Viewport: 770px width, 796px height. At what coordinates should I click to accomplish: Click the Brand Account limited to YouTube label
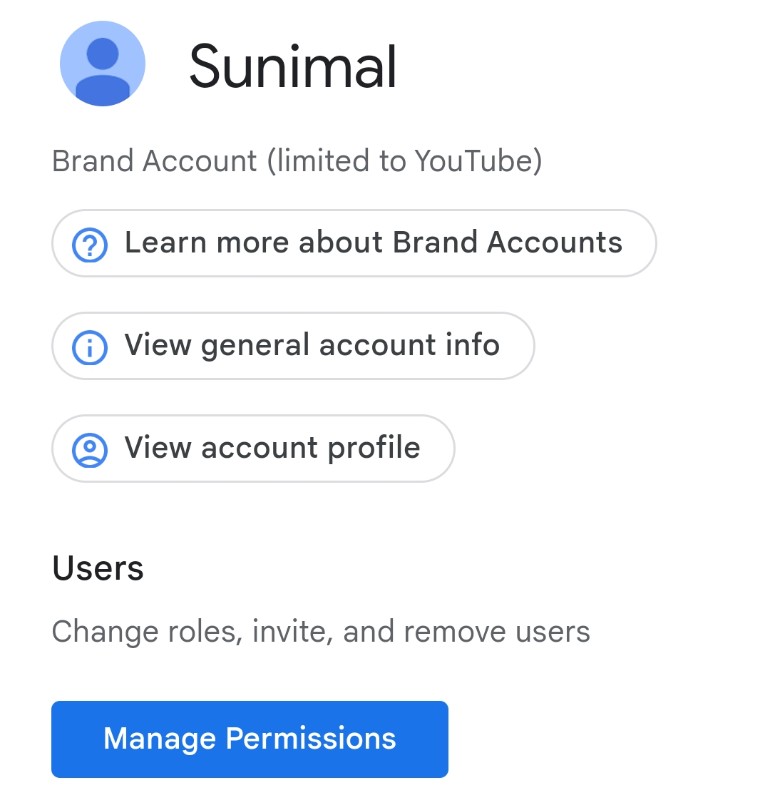[x=297, y=161]
